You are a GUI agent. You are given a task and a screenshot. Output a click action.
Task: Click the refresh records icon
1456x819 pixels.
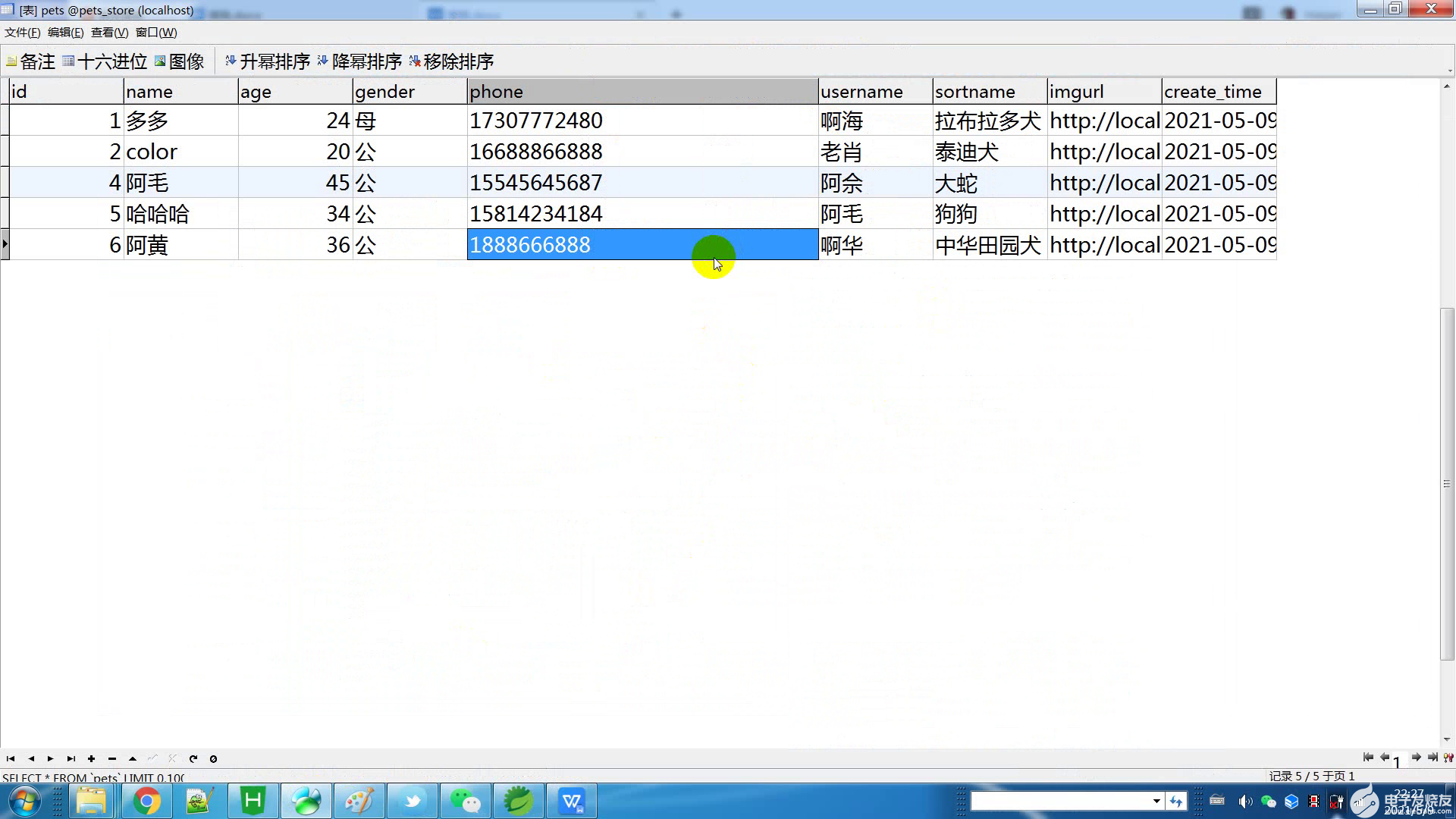point(193,758)
